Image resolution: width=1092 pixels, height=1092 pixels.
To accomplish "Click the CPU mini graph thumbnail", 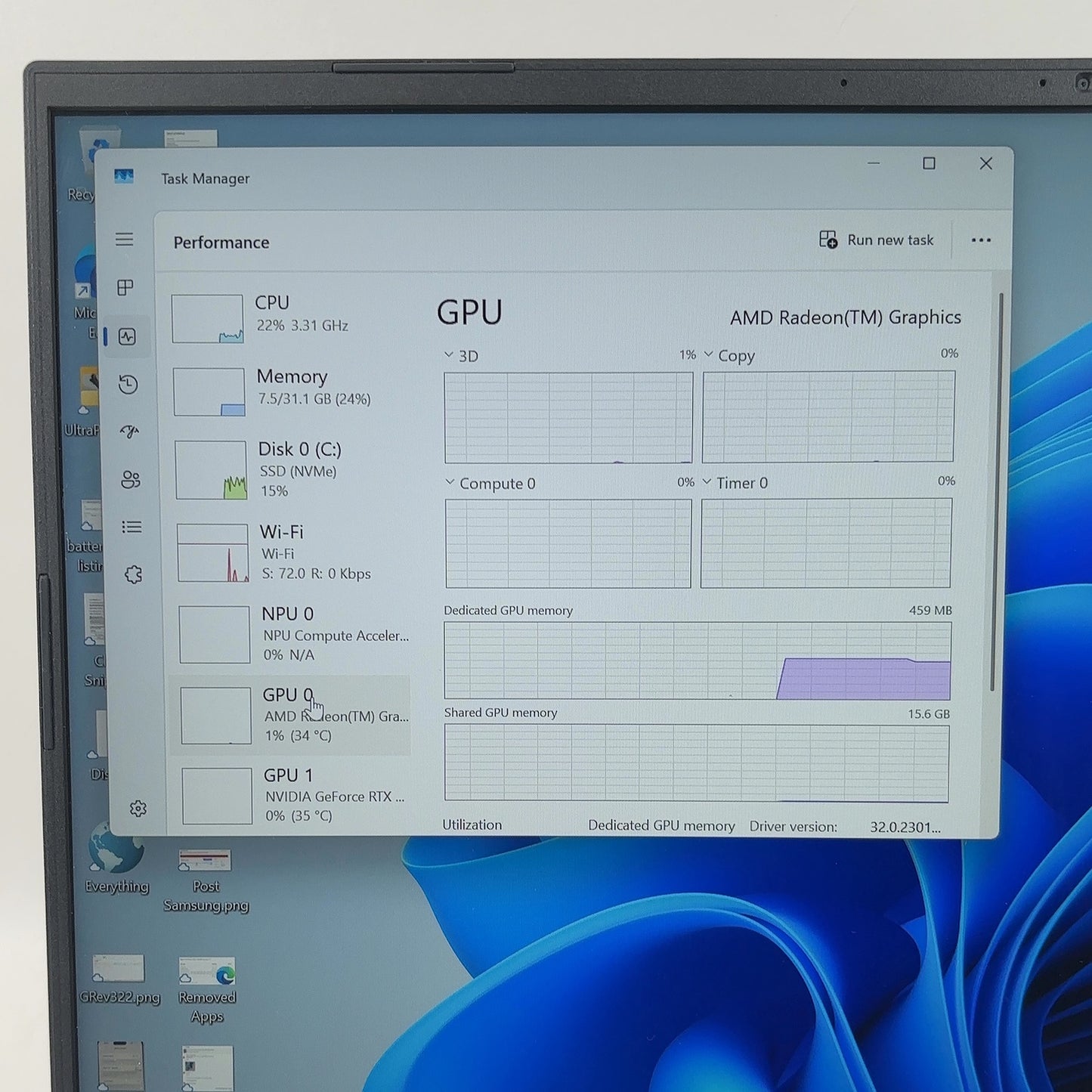I will pyautogui.click(x=208, y=319).
